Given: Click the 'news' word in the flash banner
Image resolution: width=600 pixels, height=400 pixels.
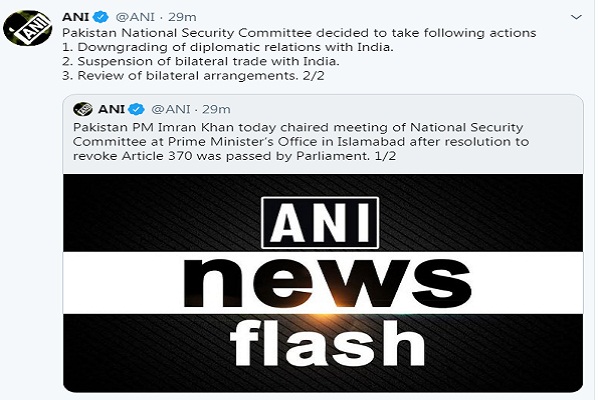Looking at the screenshot, I should coord(328,283).
